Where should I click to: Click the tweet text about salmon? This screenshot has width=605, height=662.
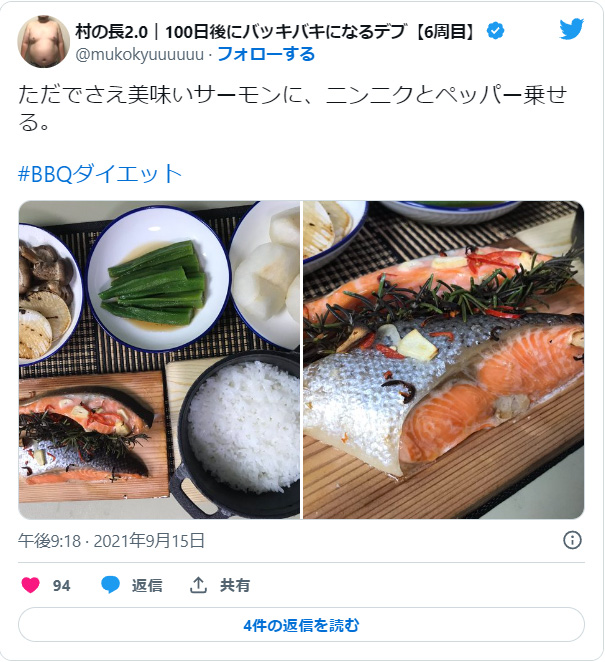pyautogui.click(x=293, y=108)
